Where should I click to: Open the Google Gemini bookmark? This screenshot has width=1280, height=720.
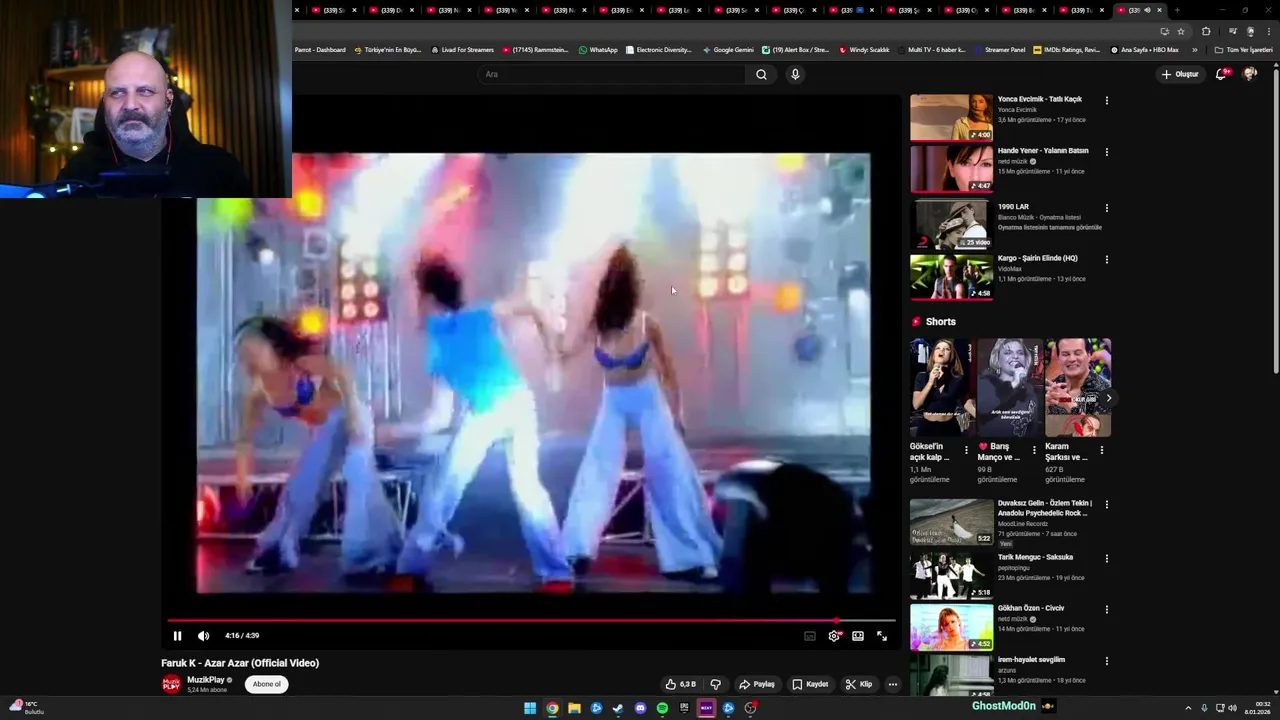[x=728, y=49]
